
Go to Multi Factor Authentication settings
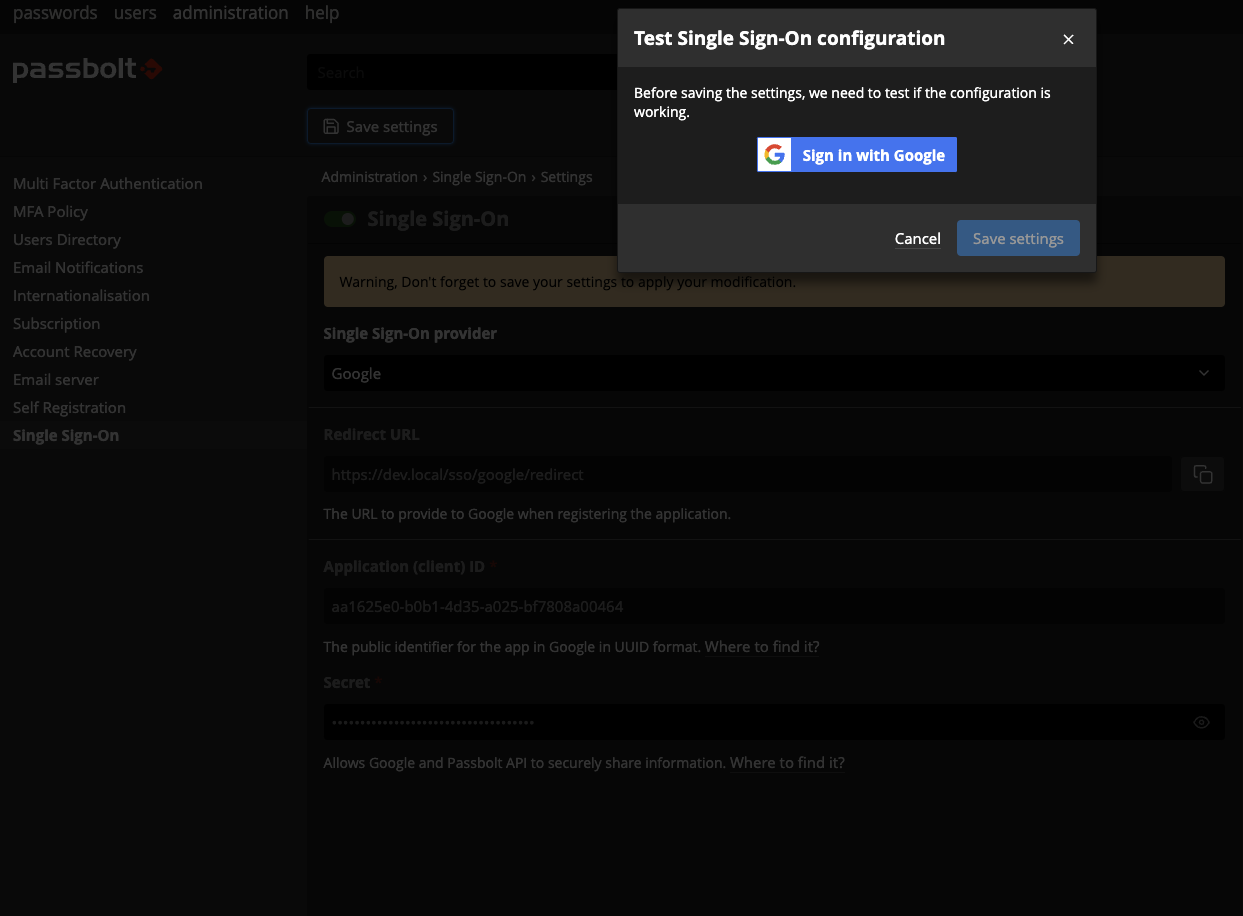click(x=108, y=184)
